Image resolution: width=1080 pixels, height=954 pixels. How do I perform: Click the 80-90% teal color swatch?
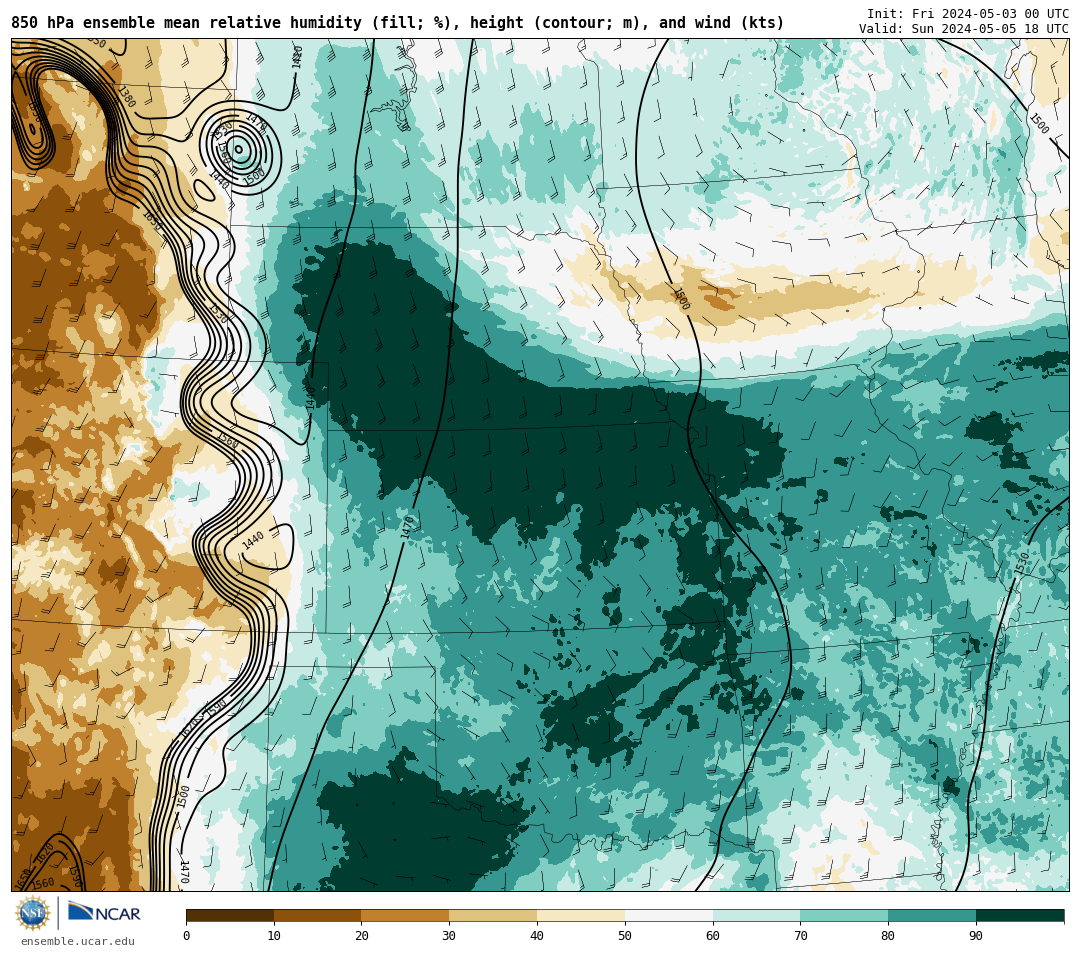pyautogui.click(x=932, y=915)
